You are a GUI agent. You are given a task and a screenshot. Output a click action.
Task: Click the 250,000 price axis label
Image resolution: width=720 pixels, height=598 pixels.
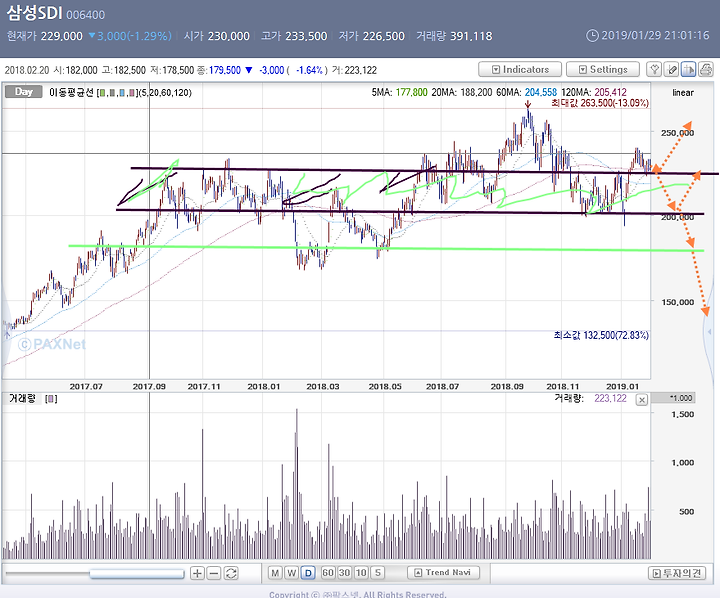pyautogui.click(x=677, y=133)
